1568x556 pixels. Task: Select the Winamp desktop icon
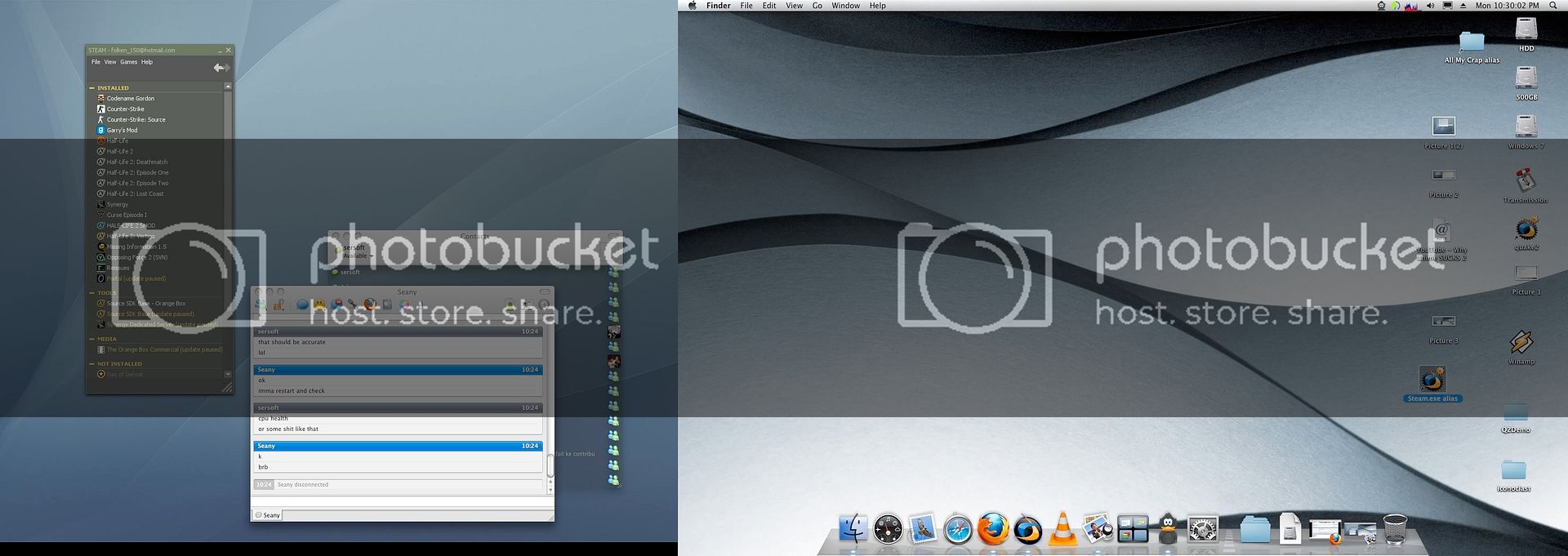[1521, 346]
